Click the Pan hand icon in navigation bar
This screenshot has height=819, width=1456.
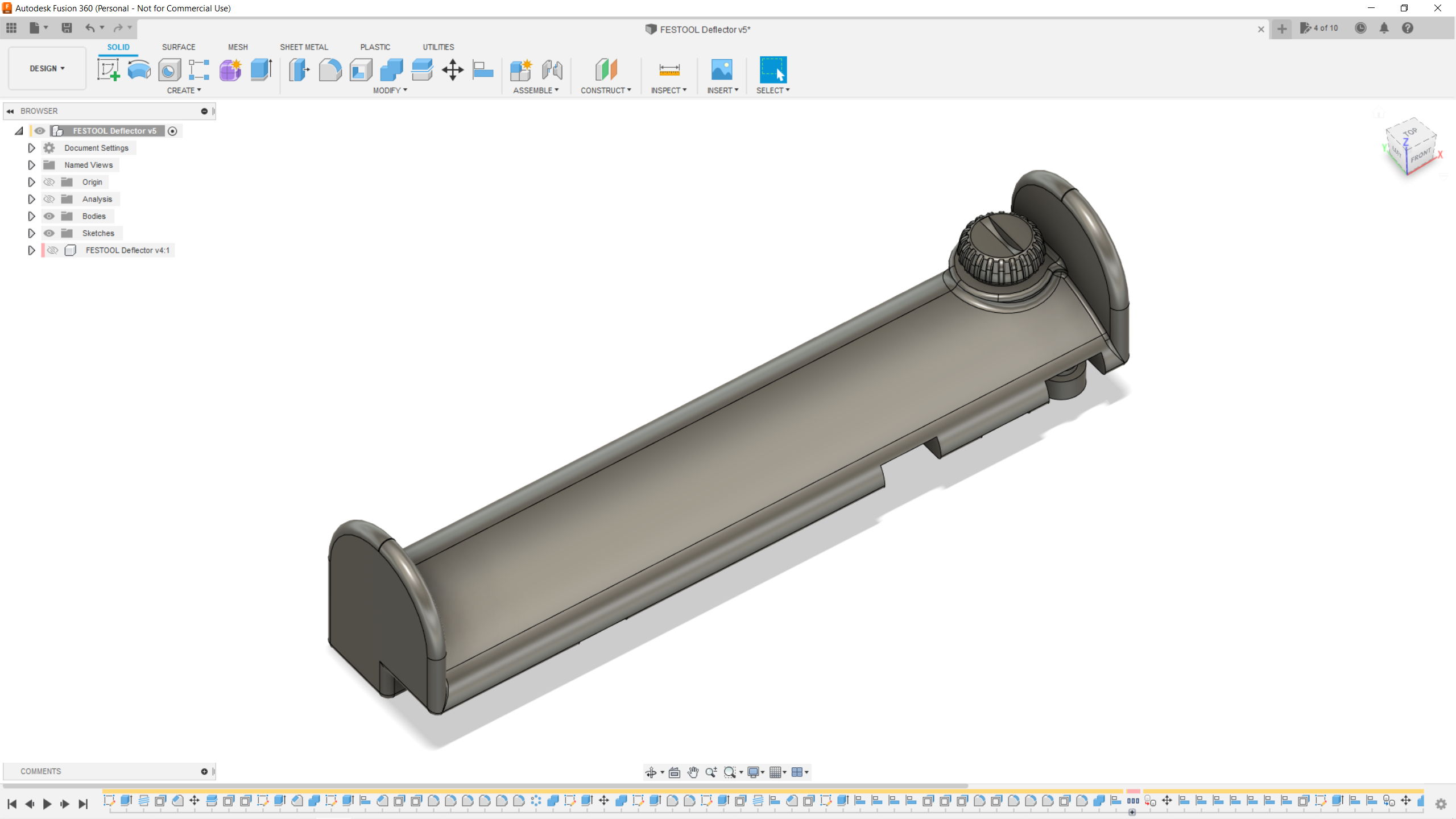[x=693, y=772]
